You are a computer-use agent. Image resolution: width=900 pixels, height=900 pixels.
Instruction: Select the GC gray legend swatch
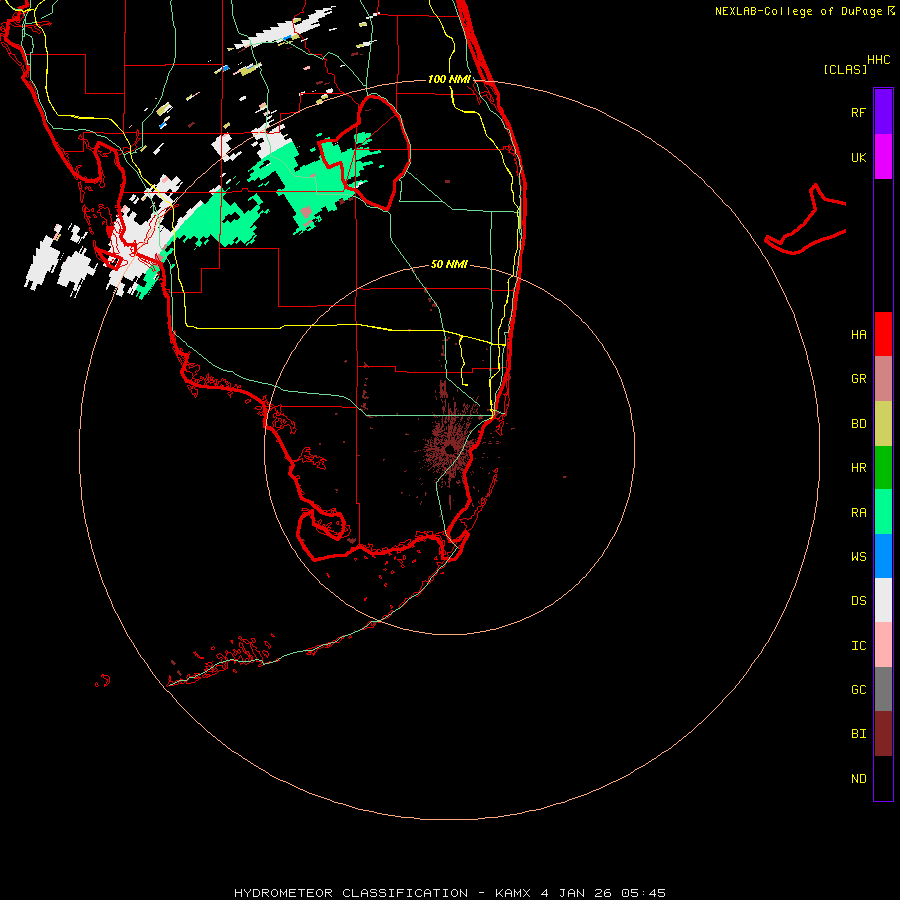point(883,689)
